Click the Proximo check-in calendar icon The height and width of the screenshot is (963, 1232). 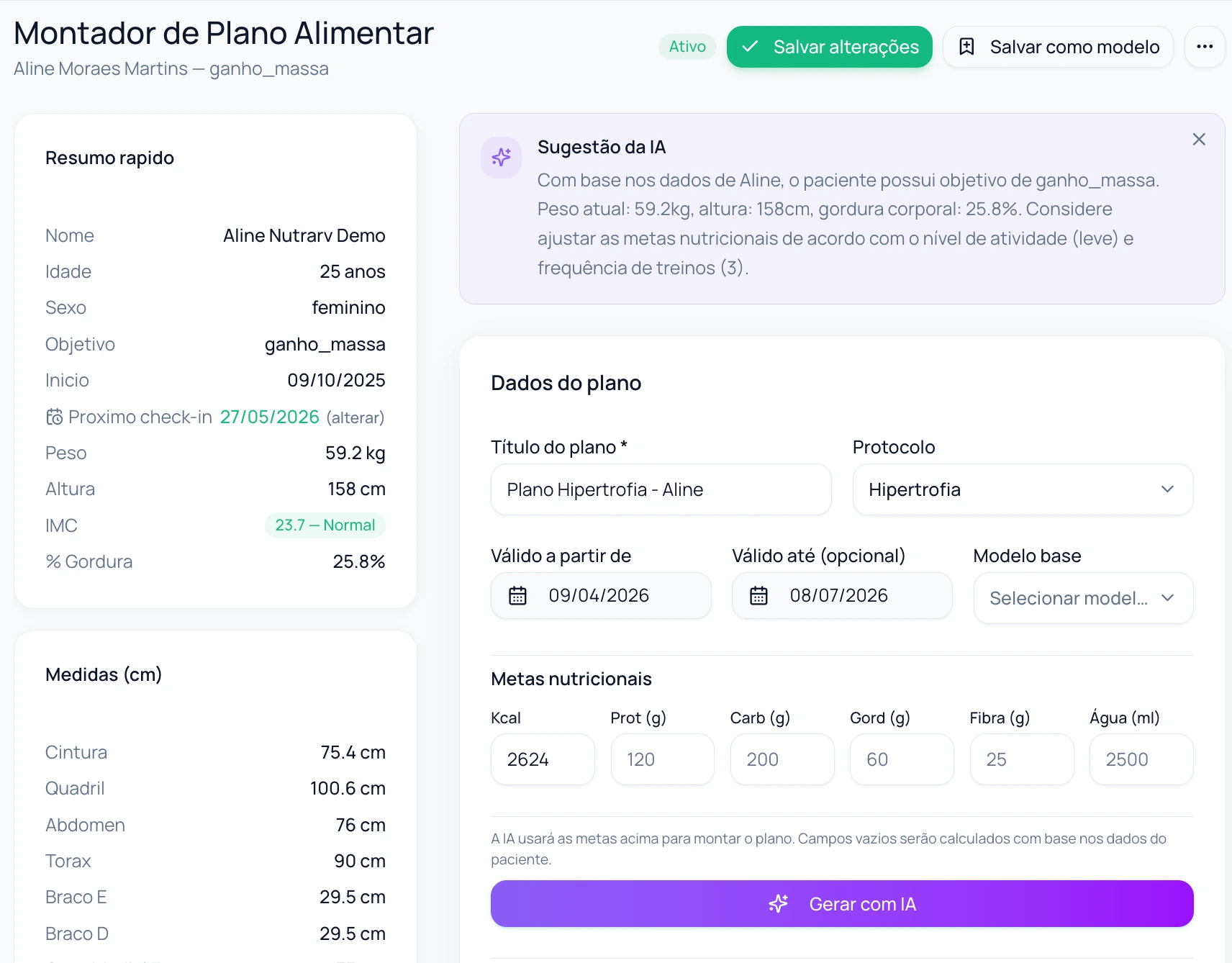[x=55, y=417]
